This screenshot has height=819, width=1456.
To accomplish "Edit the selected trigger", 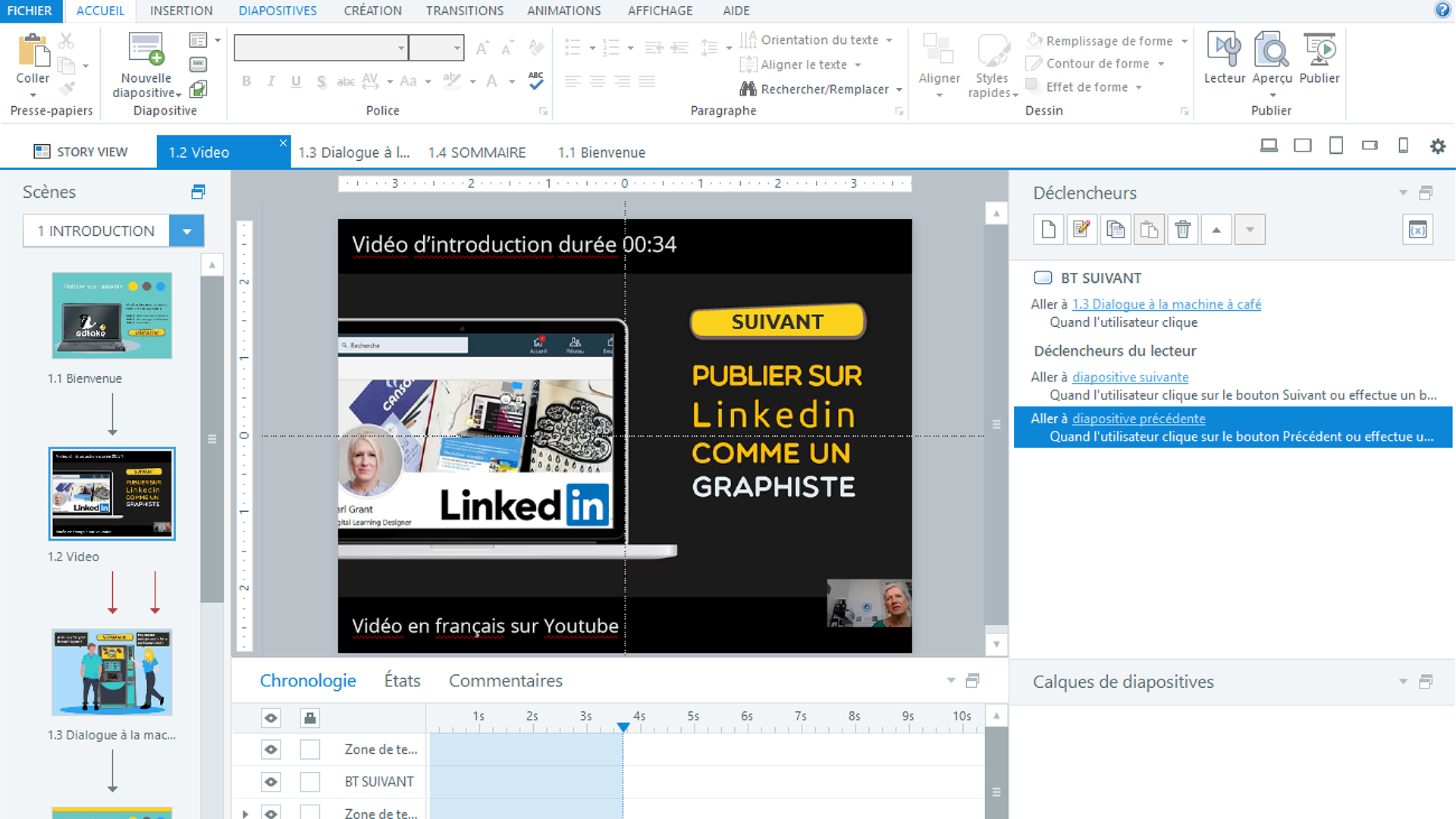I will (x=1081, y=230).
